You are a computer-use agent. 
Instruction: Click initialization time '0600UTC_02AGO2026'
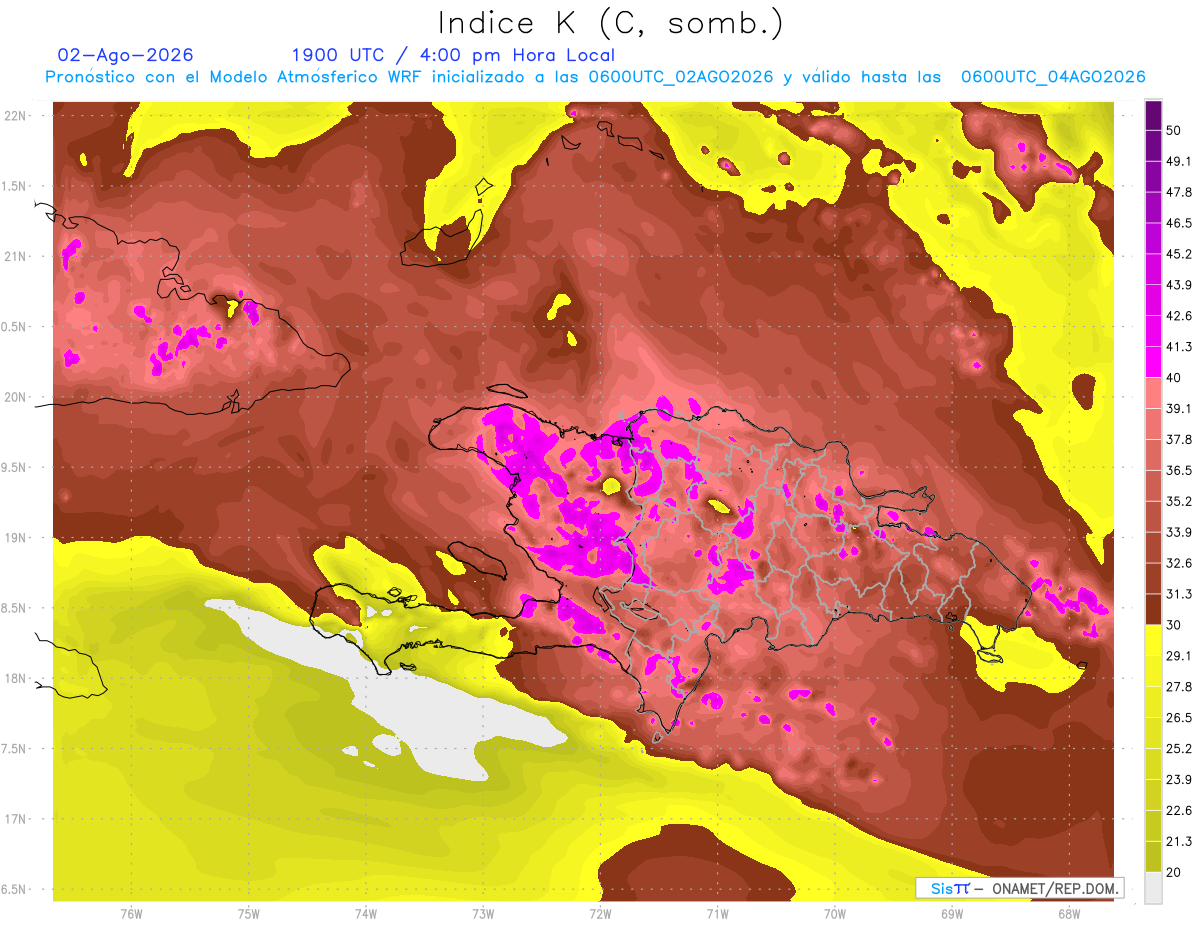pyautogui.click(x=680, y=77)
